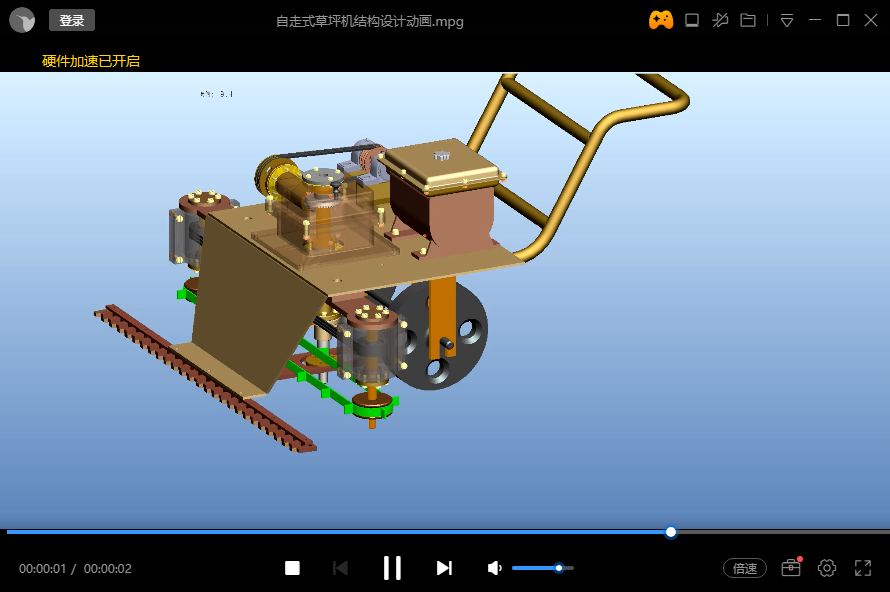Image resolution: width=890 pixels, height=592 pixels.
Task: Go to the previous video
Action: coord(341,568)
